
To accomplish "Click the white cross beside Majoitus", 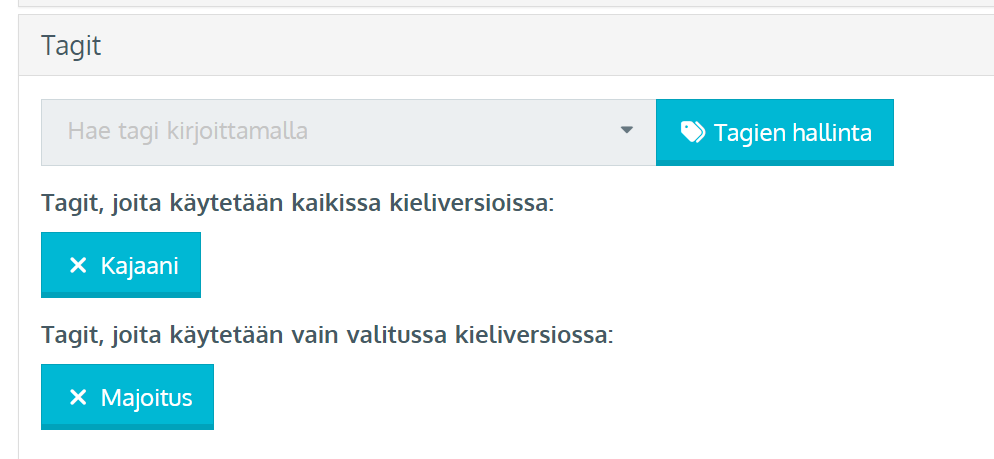I will click(x=77, y=398).
